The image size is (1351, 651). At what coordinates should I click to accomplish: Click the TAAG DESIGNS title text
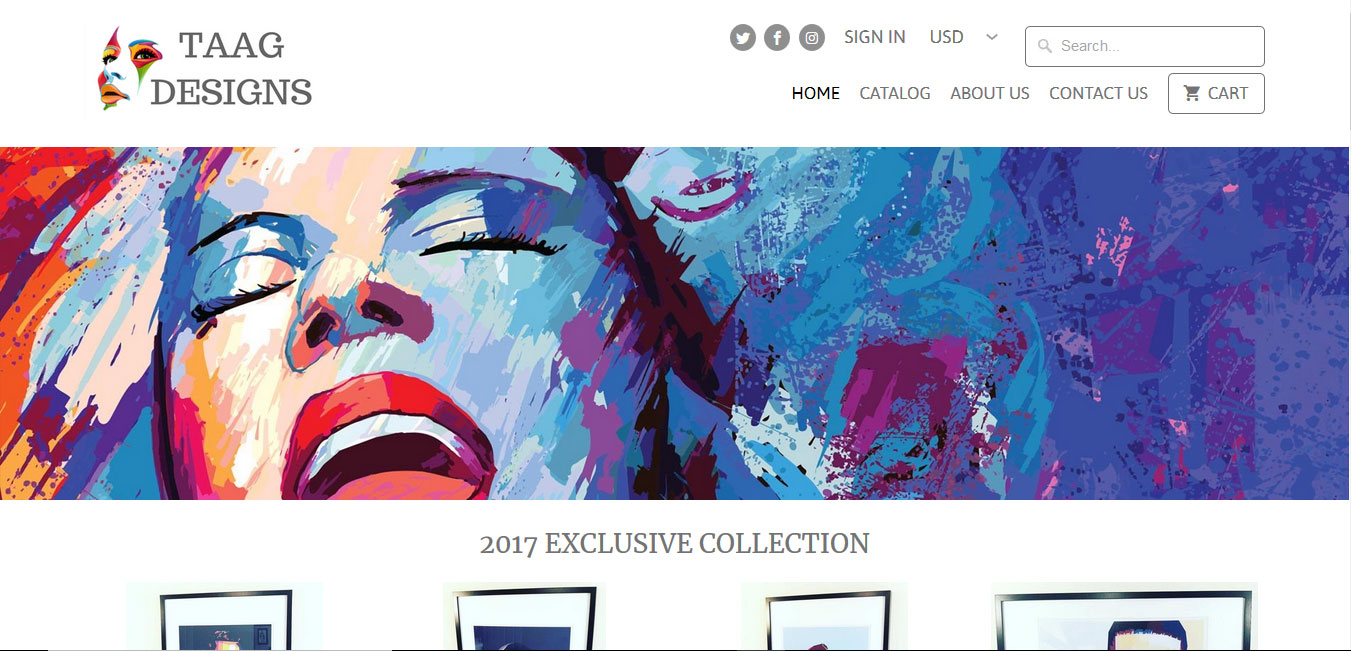click(x=232, y=69)
